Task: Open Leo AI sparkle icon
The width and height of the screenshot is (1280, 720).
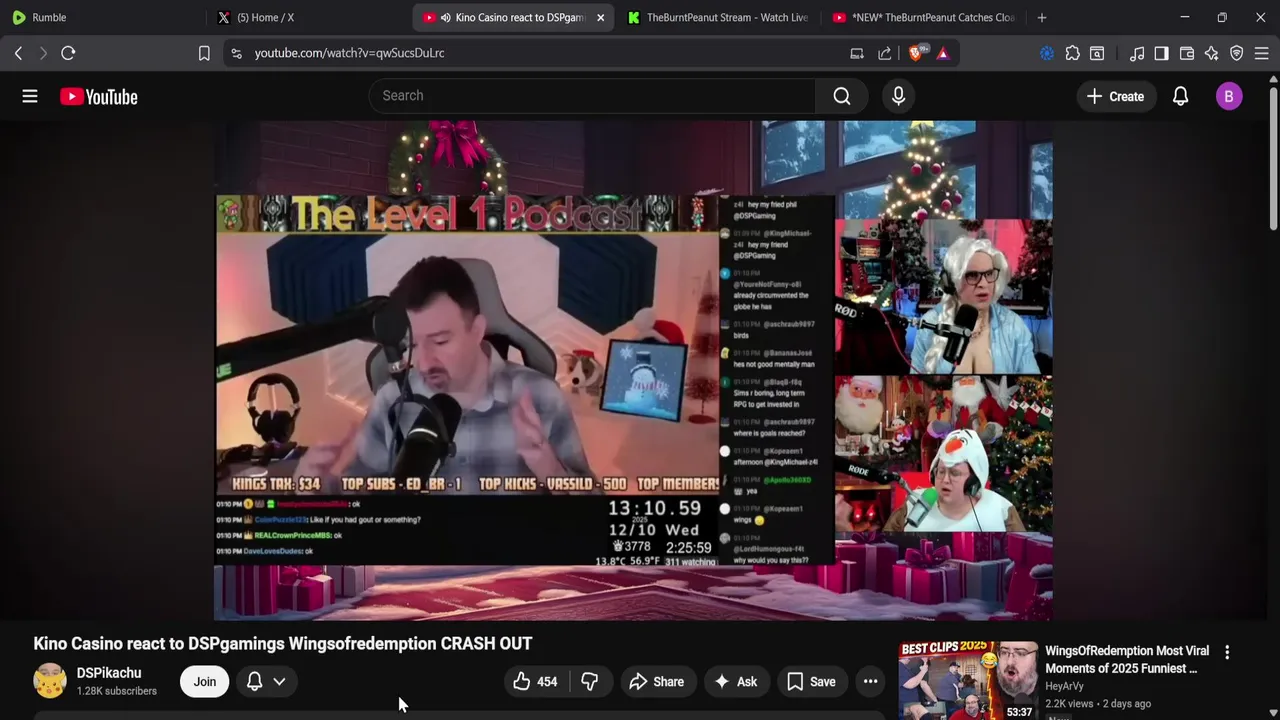Action: point(1212,53)
